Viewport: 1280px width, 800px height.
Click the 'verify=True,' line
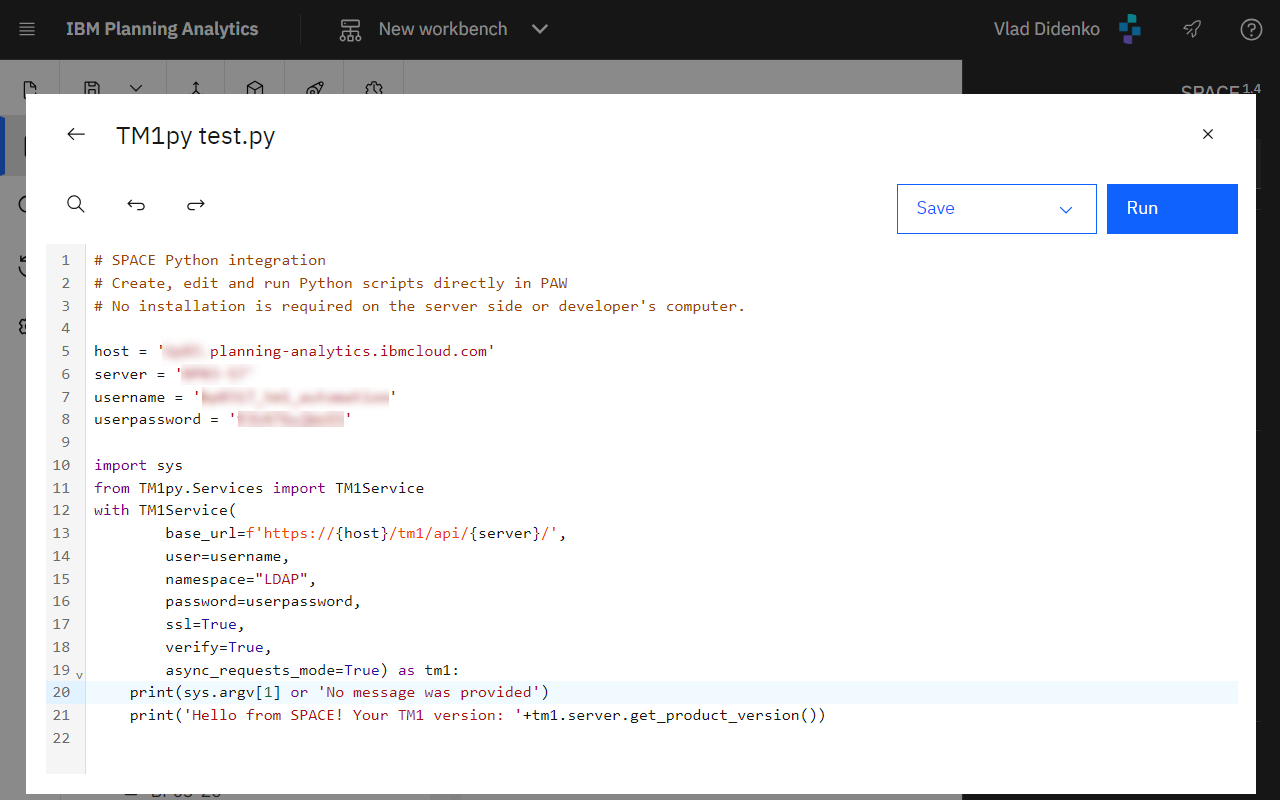[x=219, y=647]
